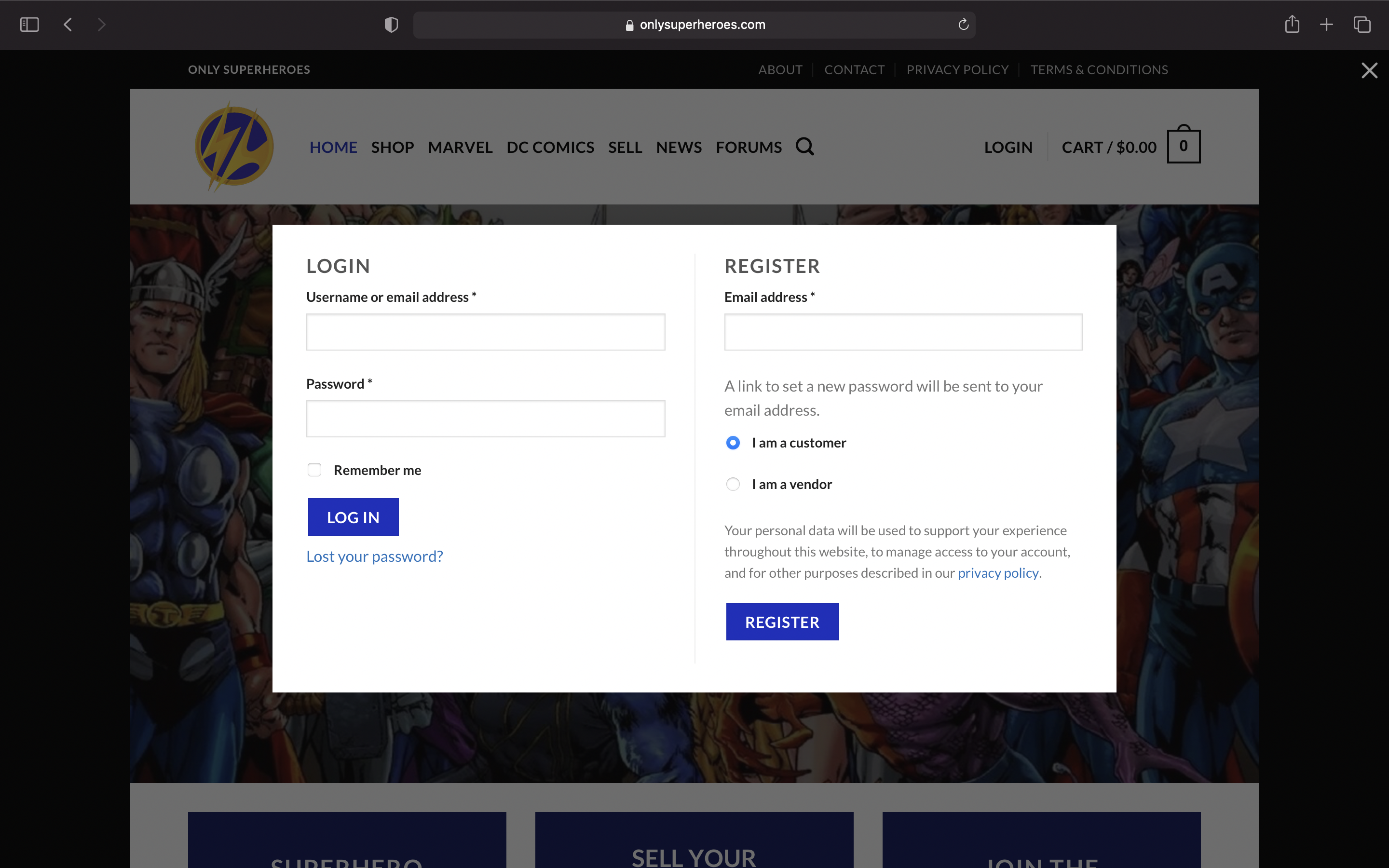1389x868 pixels.
Task: Open a new tab with the plus icon
Action: pos(1326,25)
